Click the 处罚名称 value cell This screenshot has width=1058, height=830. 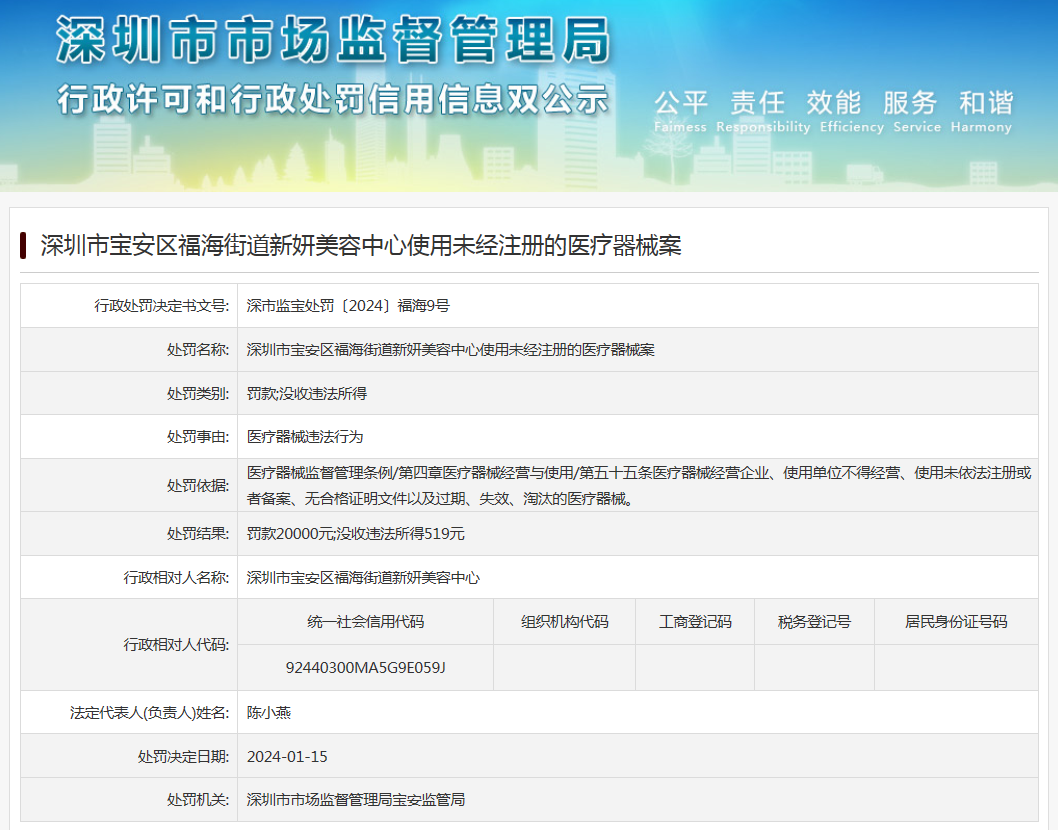click(450, 350)
